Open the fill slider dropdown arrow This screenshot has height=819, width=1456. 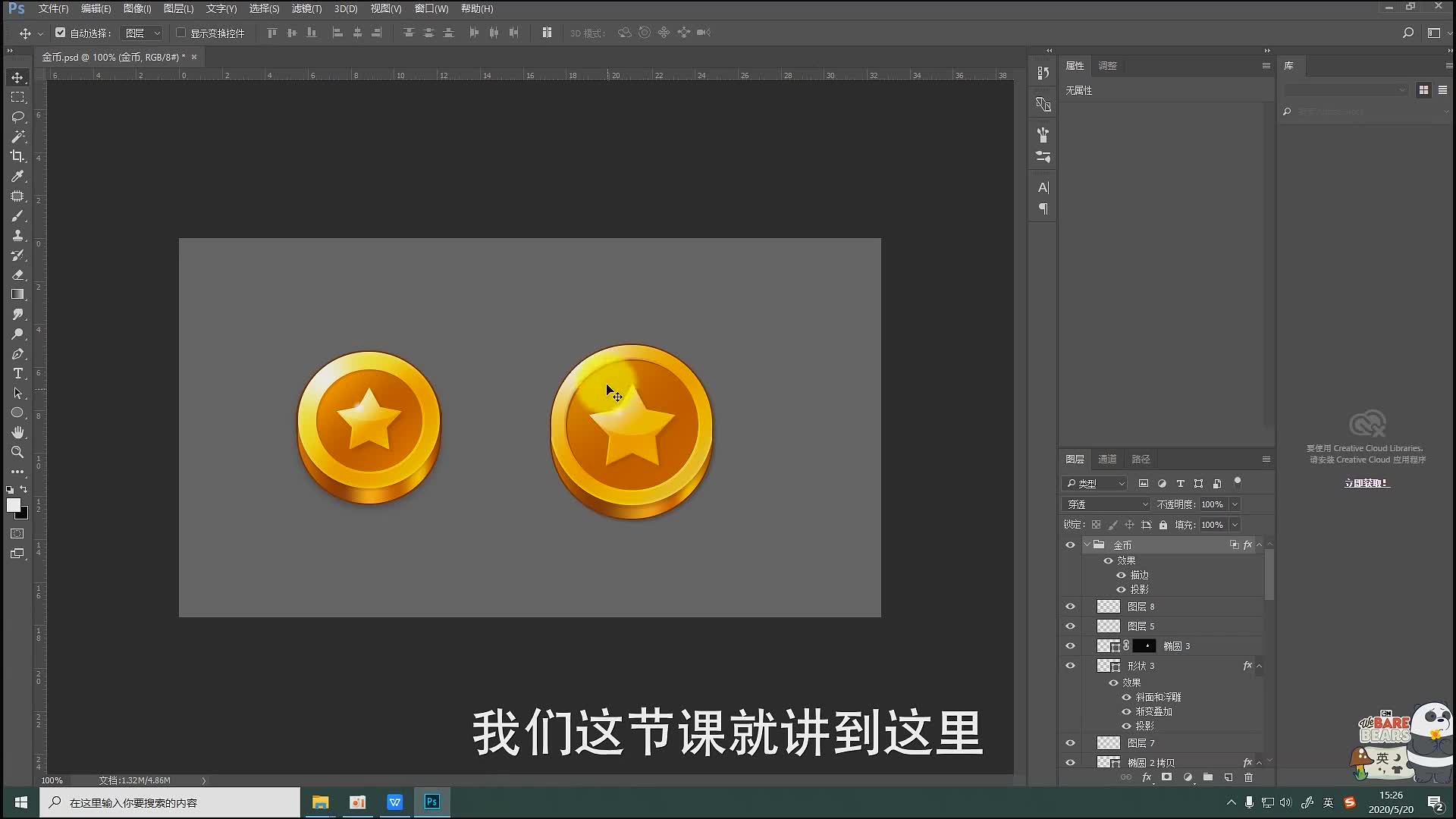1235,525
